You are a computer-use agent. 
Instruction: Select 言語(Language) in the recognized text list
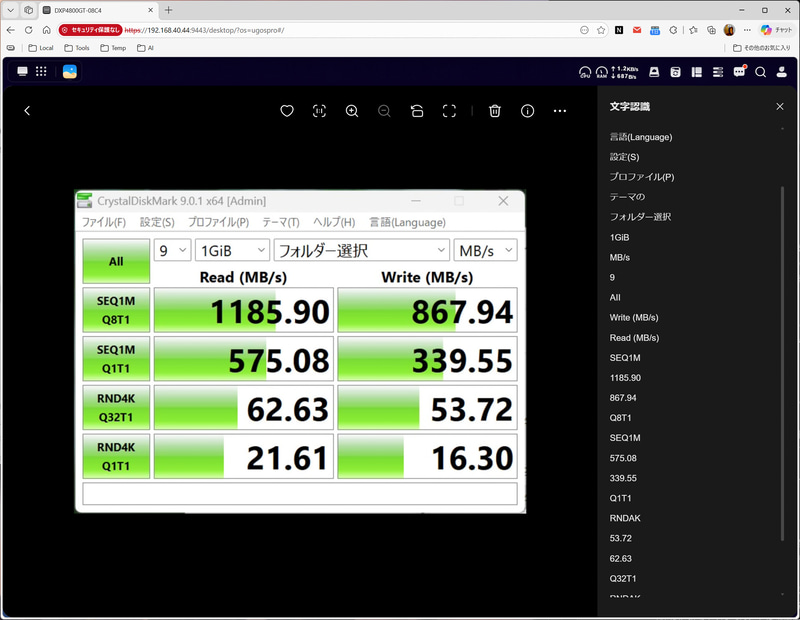click(641, 137)
